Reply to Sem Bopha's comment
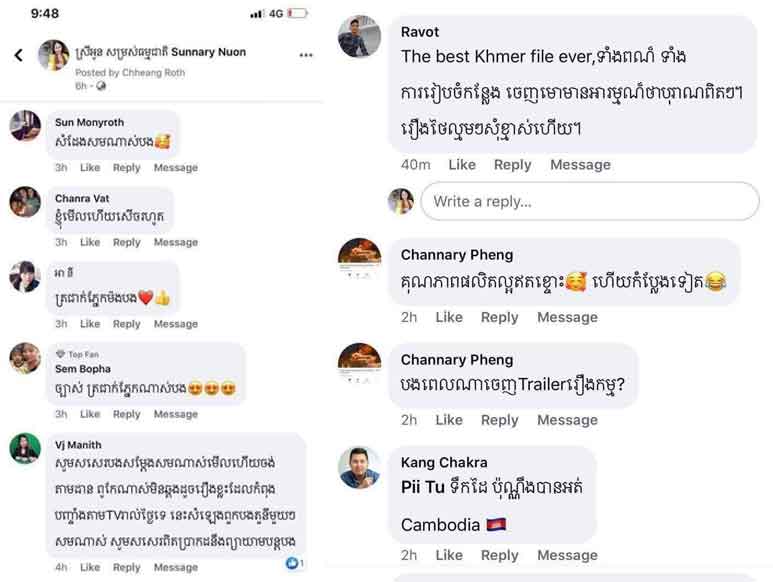This screenshot has width=773, height=582. [127, 414]
